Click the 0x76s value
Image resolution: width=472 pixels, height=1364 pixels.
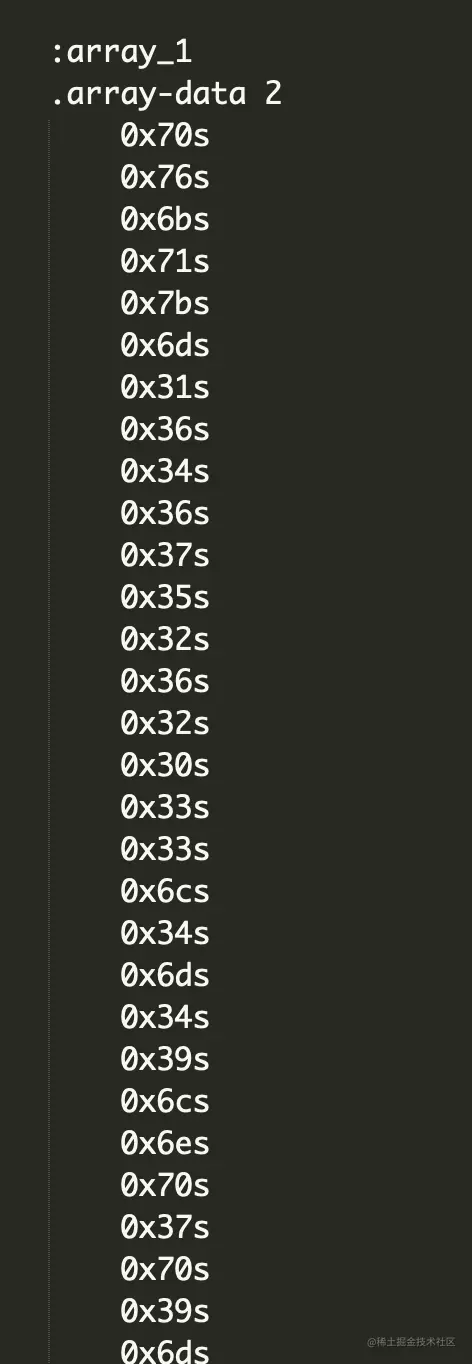[165, 178]
